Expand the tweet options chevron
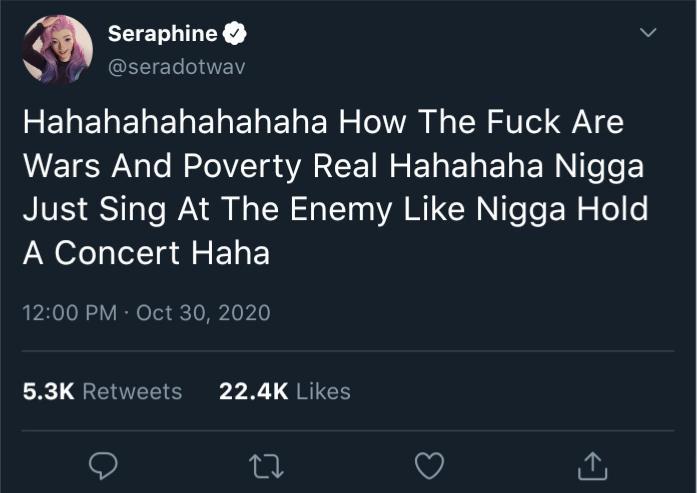The width and height of the screenshot is (697, 493). click(x=648, y=34)
